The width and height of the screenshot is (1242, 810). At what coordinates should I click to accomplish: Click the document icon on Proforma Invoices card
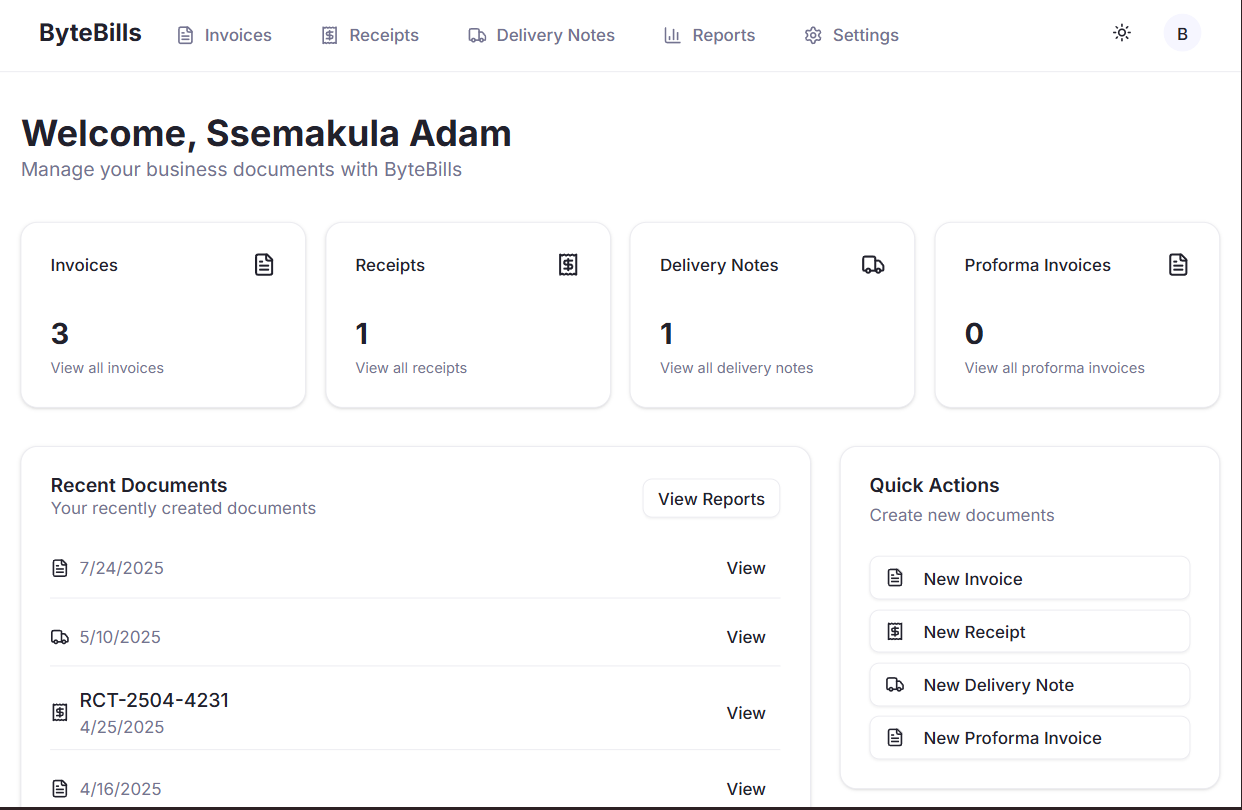tap(1178, 265)
